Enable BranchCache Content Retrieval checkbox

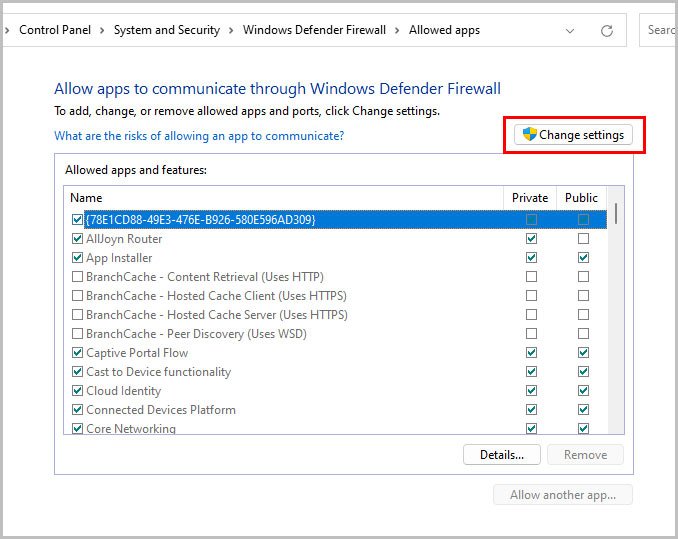click(x=77, y=277)
